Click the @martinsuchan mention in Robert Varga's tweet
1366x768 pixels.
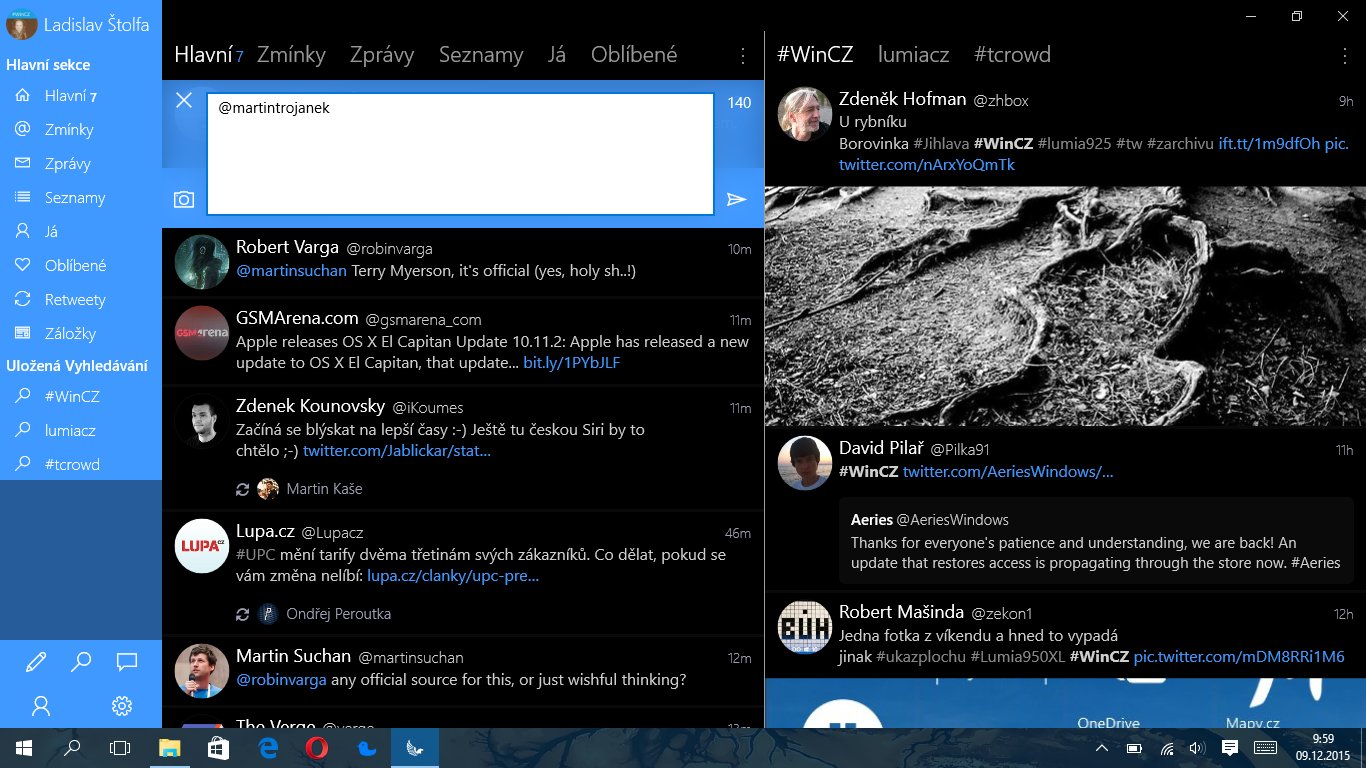(291, 271)
